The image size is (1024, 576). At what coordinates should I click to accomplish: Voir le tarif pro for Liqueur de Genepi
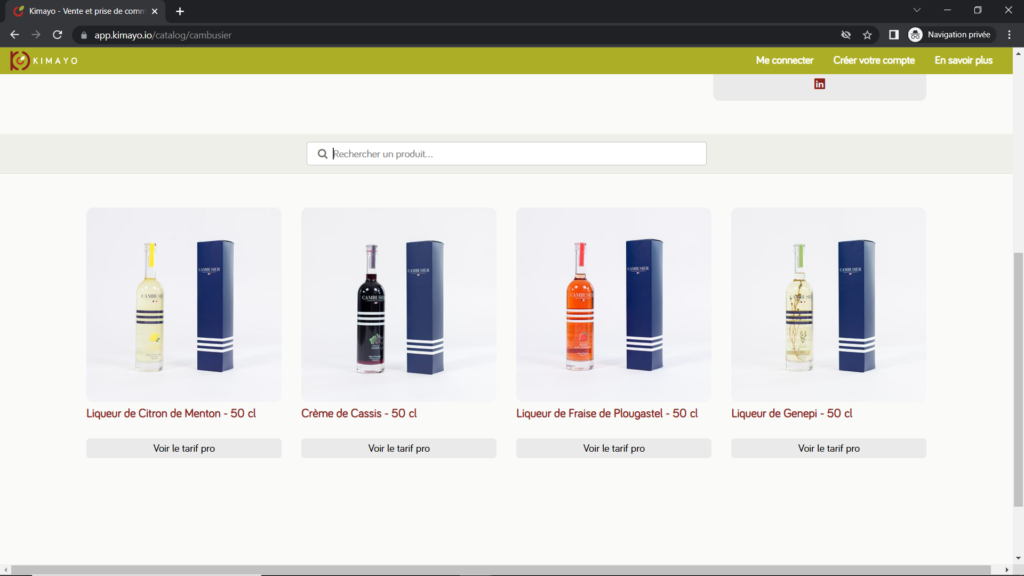pyautogui.click(x=828, y=448)
